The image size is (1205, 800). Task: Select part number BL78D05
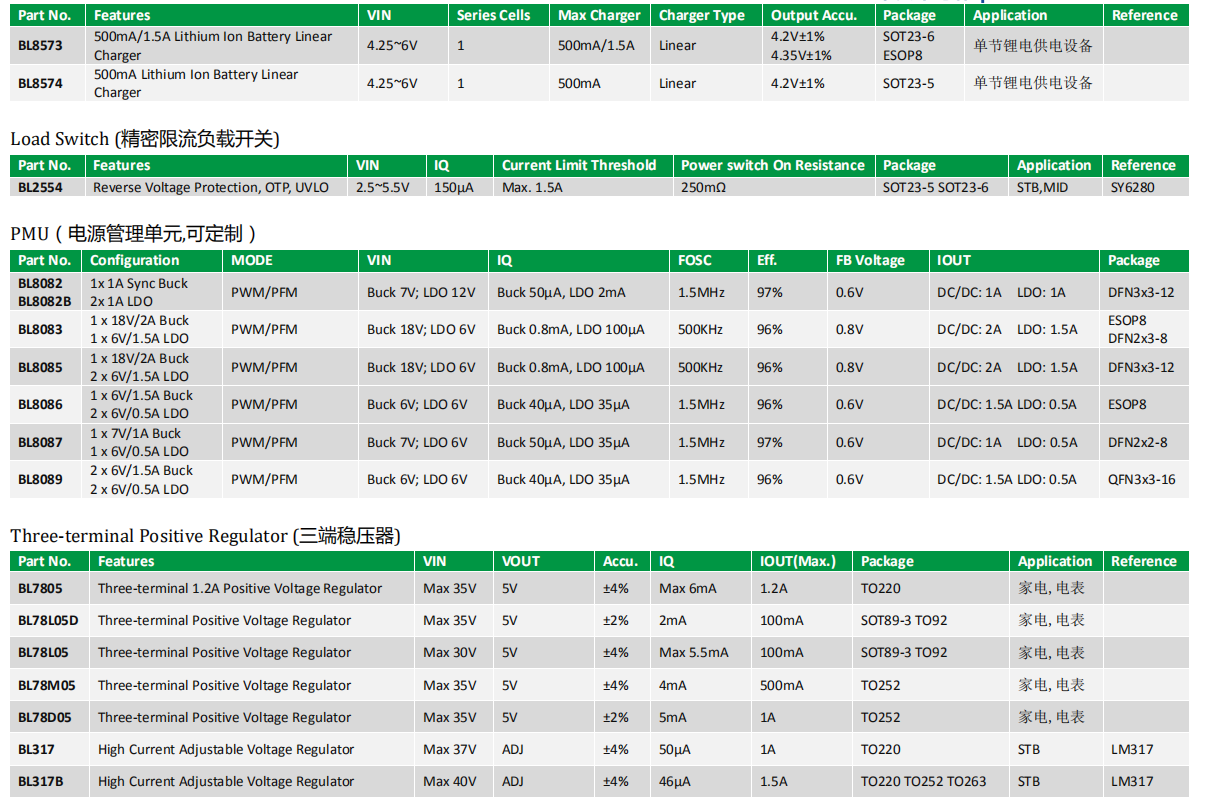pyautogui.click(x=45, y=717)
